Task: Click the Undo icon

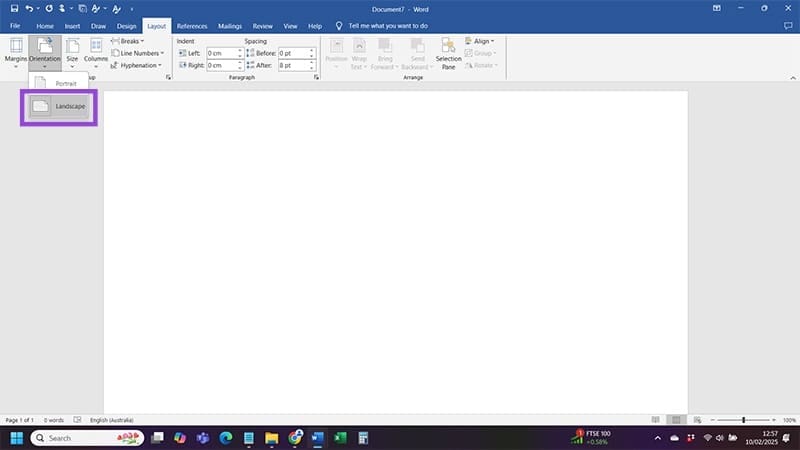Action: [30, 8]
